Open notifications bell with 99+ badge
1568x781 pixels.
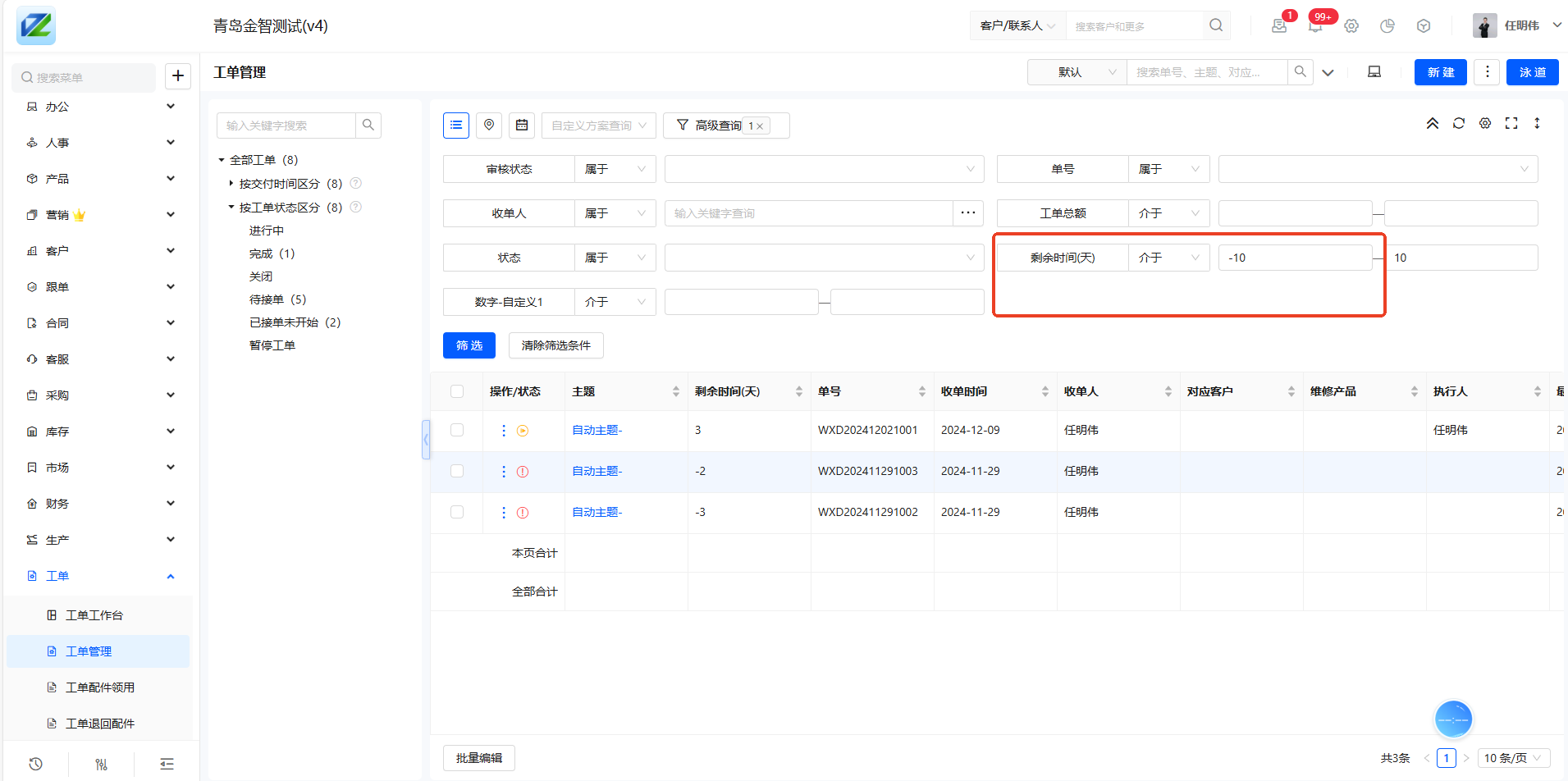1315,25
